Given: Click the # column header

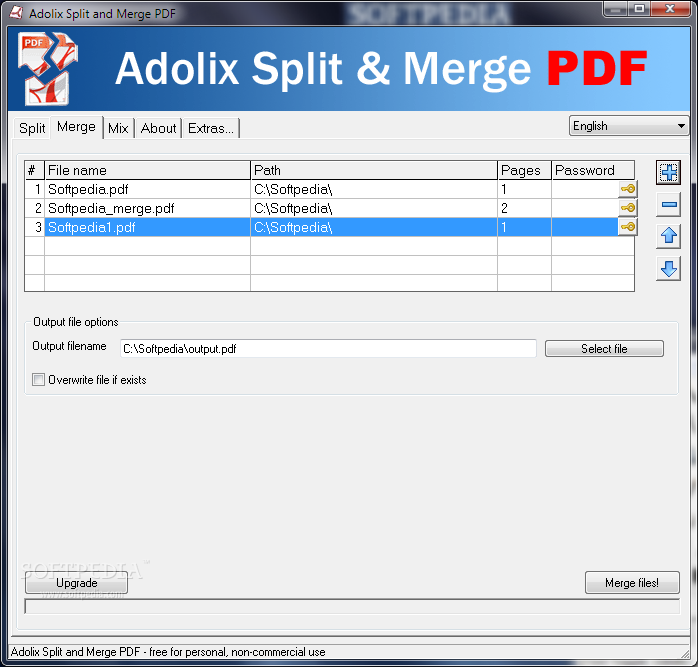Looking at the screenshot, I should pos(34,170).
